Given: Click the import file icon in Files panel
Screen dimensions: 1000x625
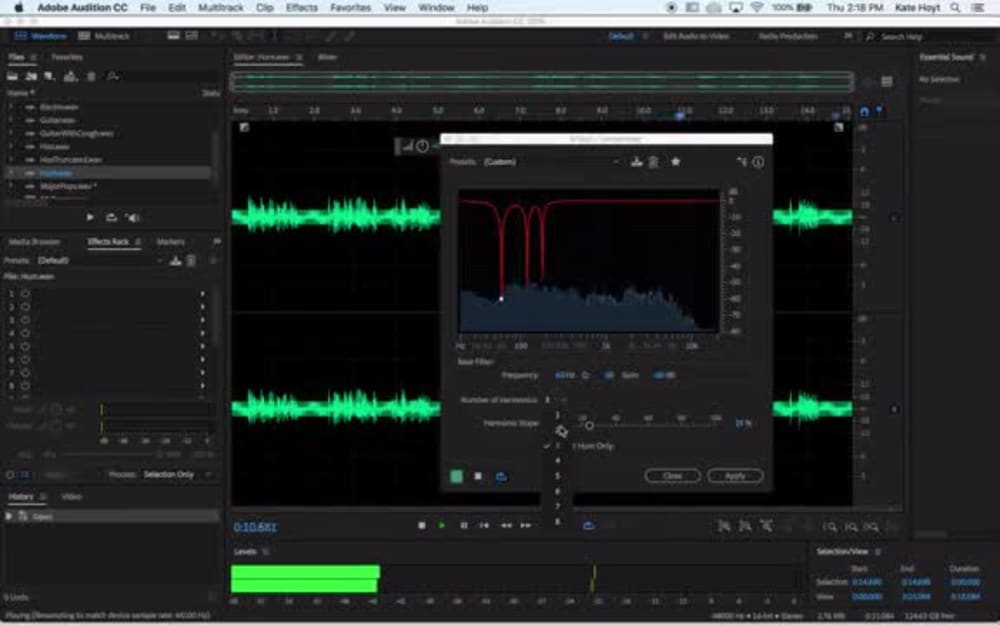Looking at the screenshot, I should click(31, 77).
